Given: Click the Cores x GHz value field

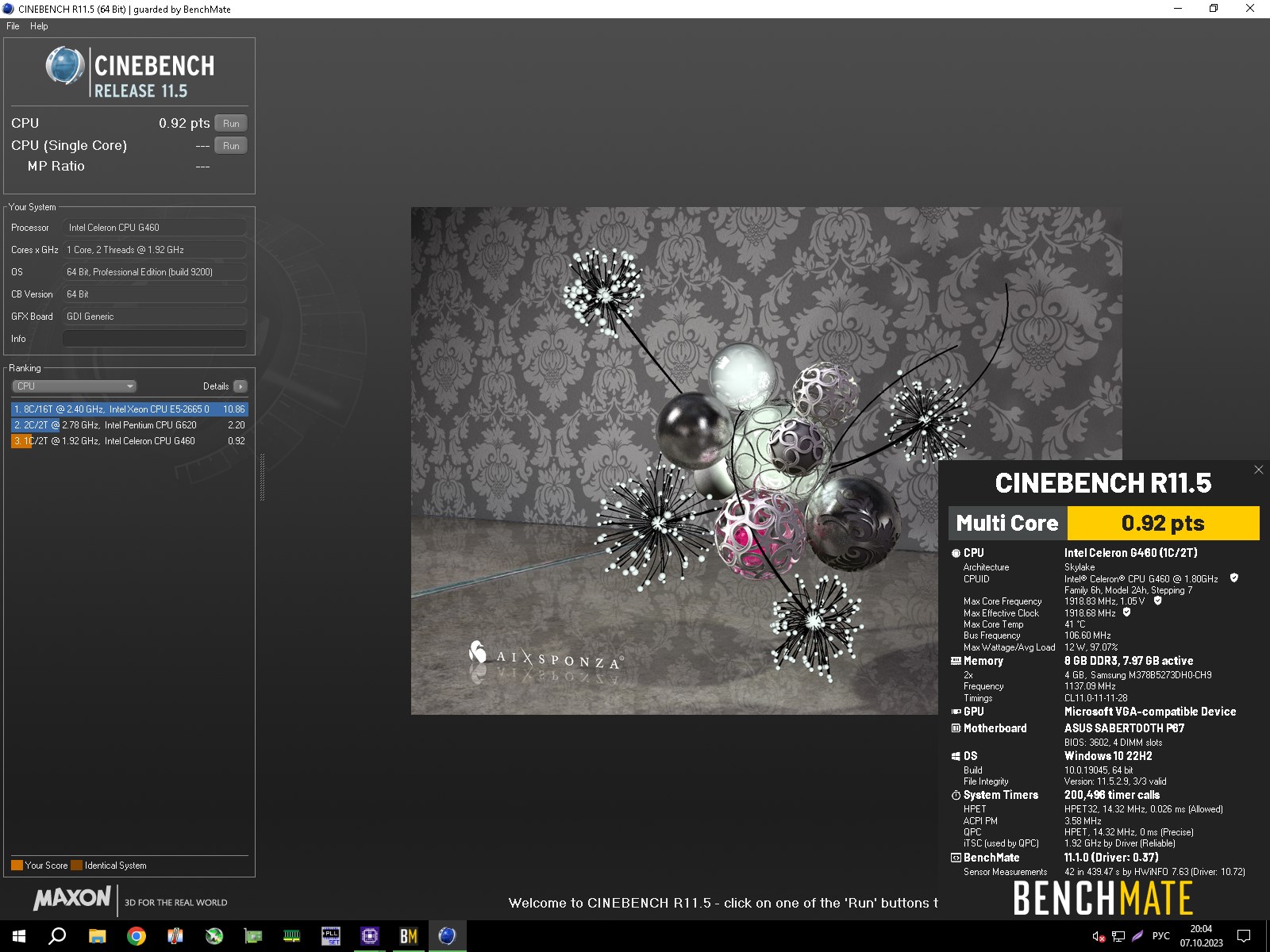Looking at the screenshot, I should click(x=155, y=250).
